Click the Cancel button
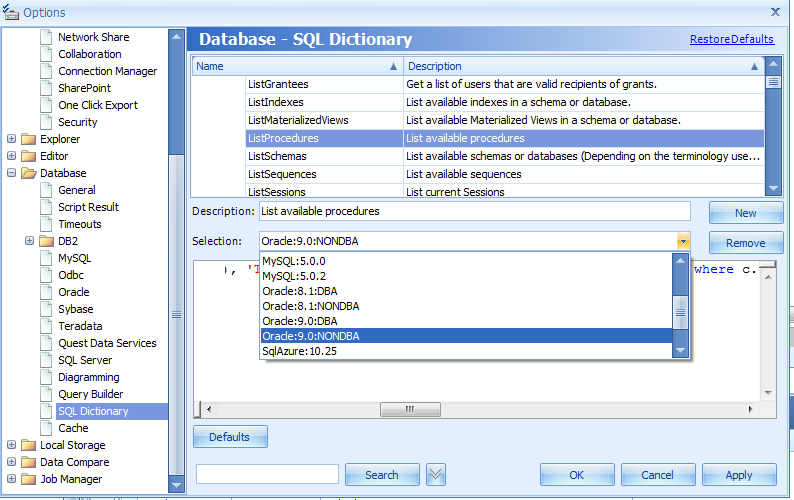Image resolution: width=794 pixels, height=500 pixels. (x=658, y=475)
